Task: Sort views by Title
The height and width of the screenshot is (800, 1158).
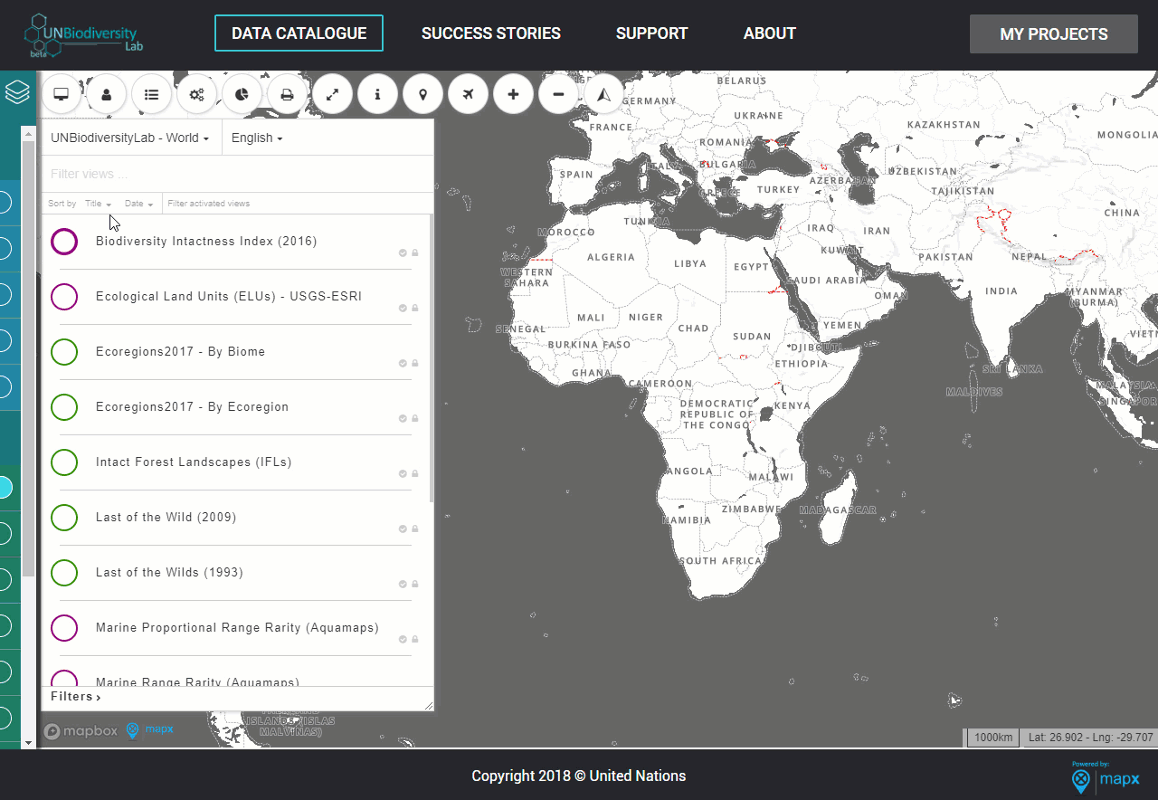Action: pyautogui.click(x=98, y=204)
